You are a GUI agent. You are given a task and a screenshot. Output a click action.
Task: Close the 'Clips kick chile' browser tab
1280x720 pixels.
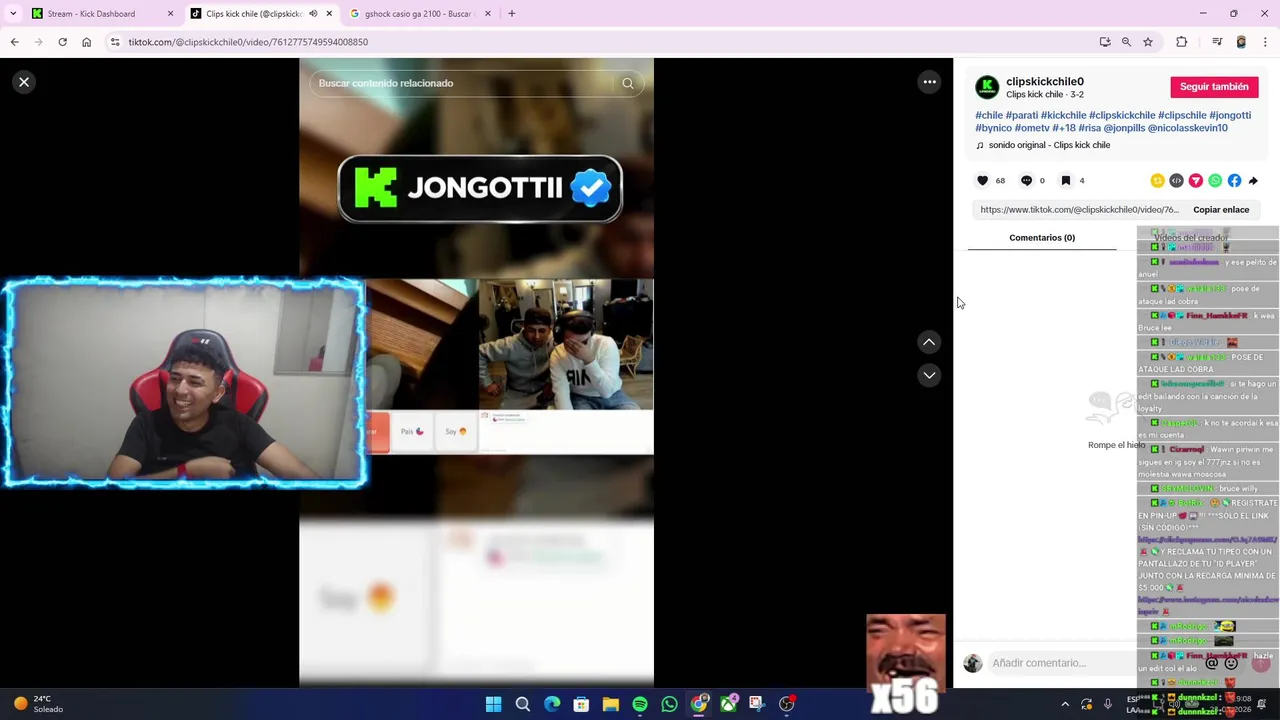(329, 14)
